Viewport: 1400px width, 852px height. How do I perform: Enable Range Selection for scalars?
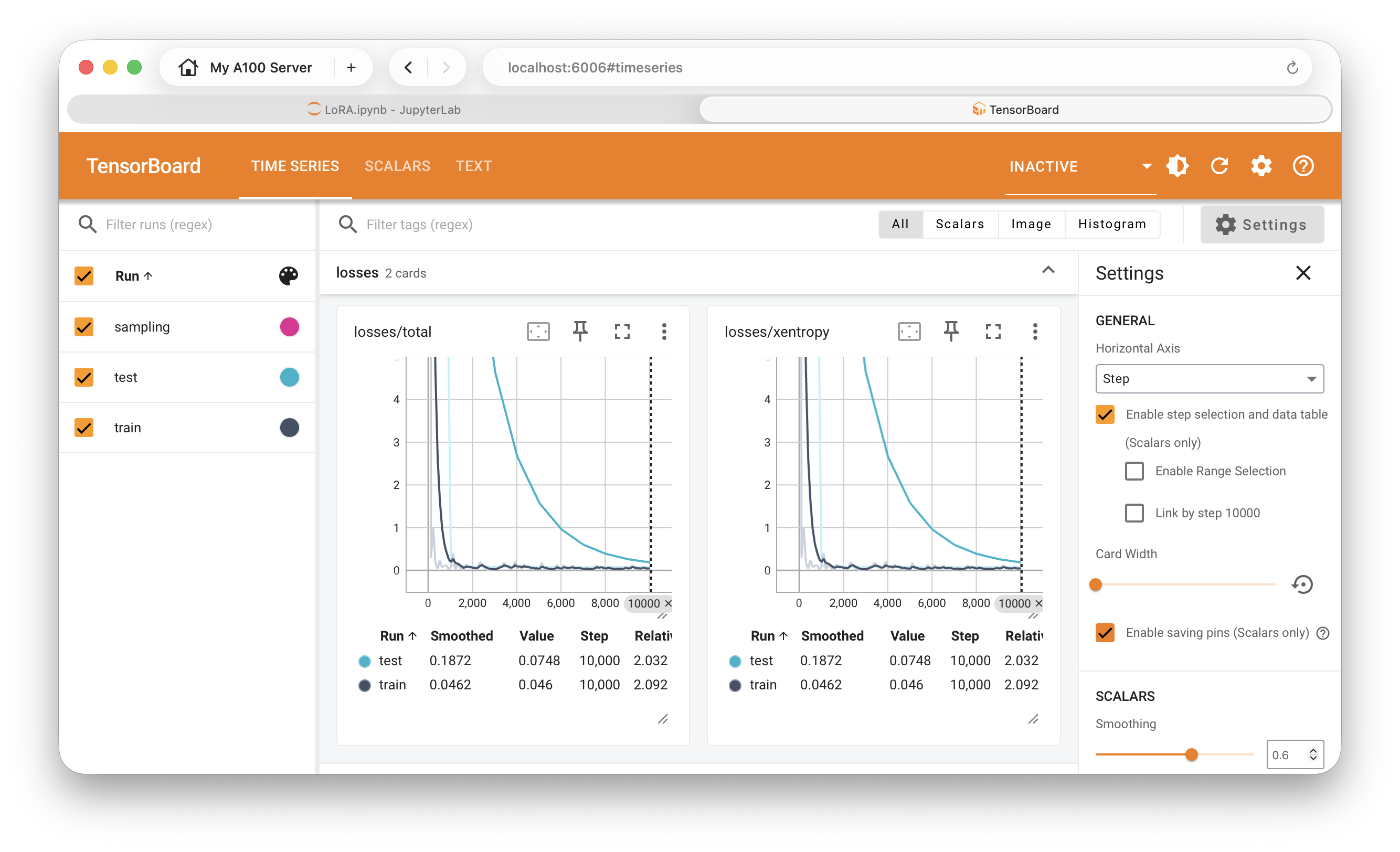click(x=1134, y=471)
